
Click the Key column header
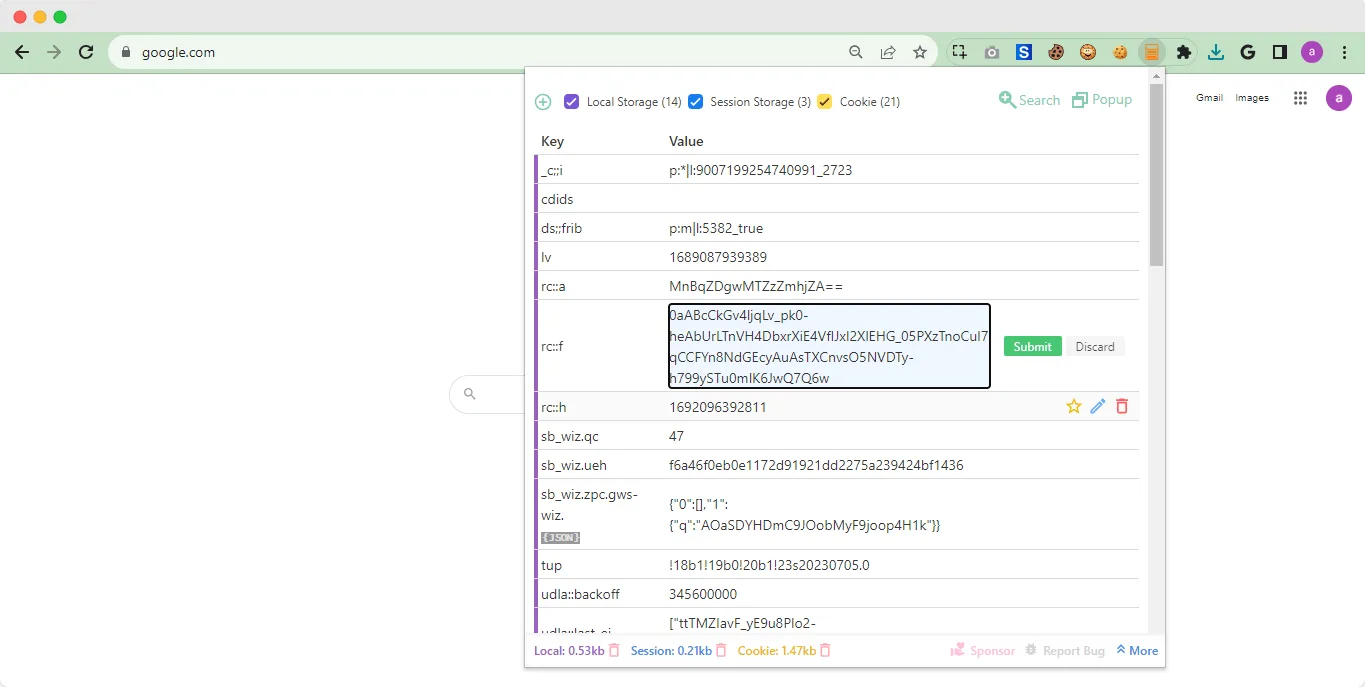pyautogui.click(x=553, y=141)
